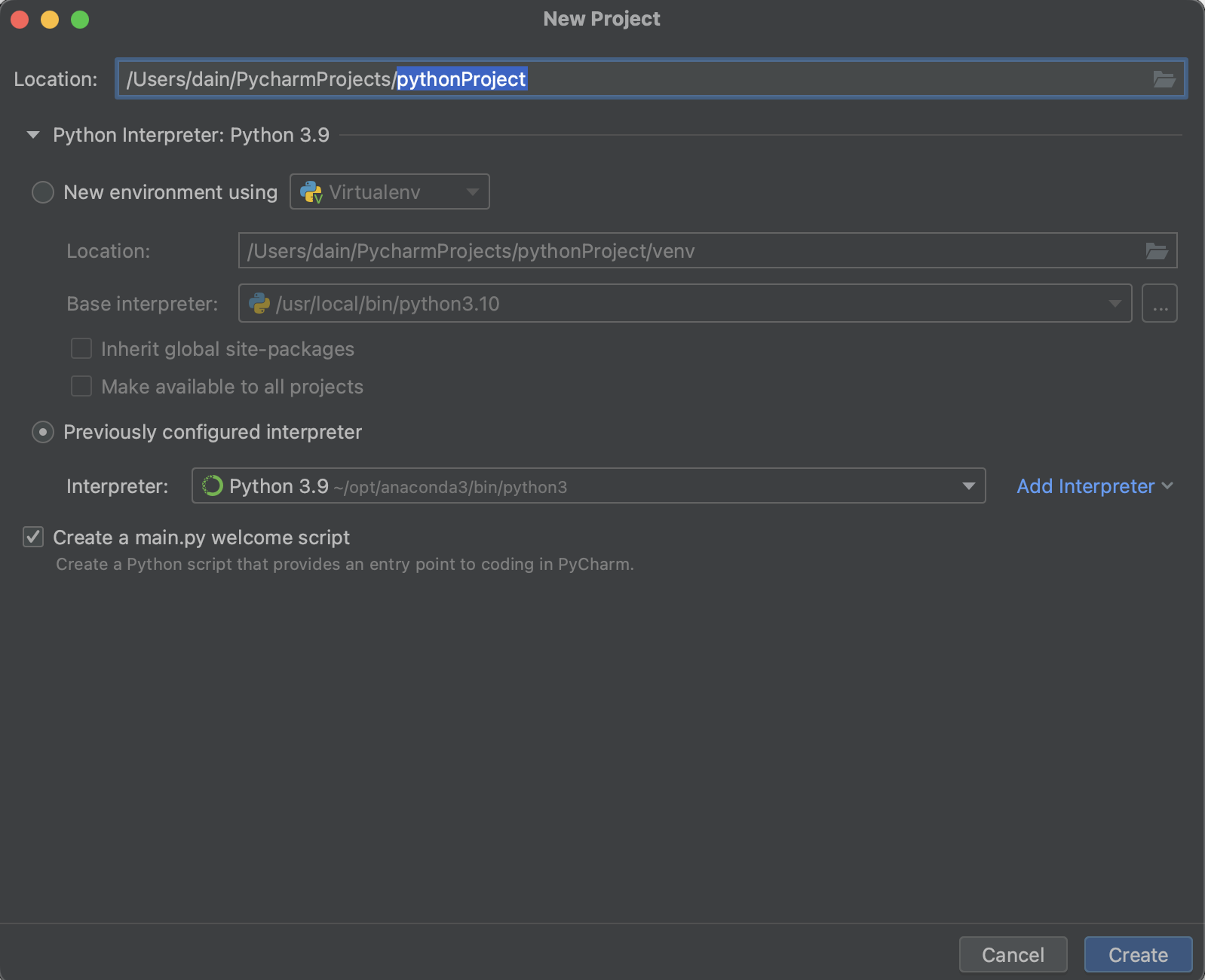Open the Interpreter Python 3.9 combo box
This screenshot has width=1205, height=980.
click(589, 486)
